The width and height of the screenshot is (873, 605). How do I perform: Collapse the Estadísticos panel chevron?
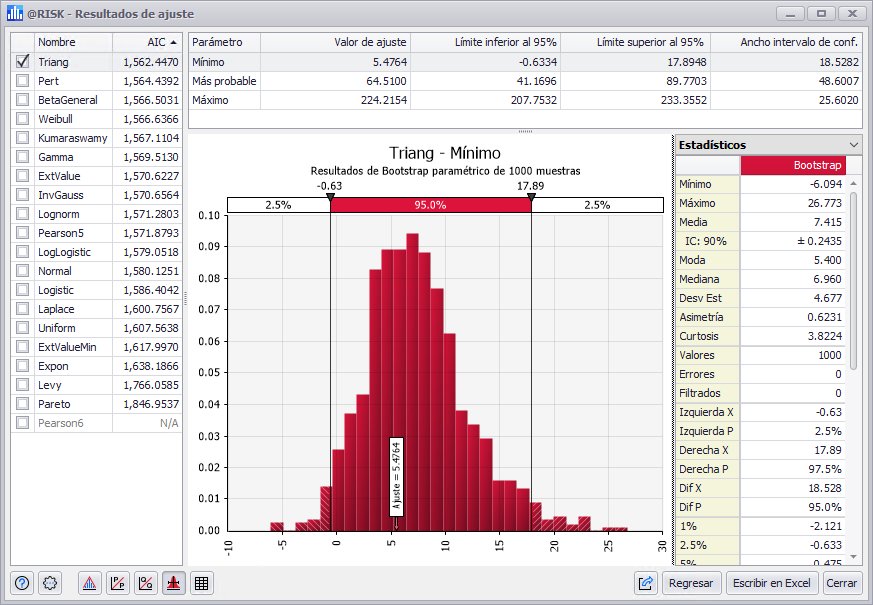tap(853, 145)
